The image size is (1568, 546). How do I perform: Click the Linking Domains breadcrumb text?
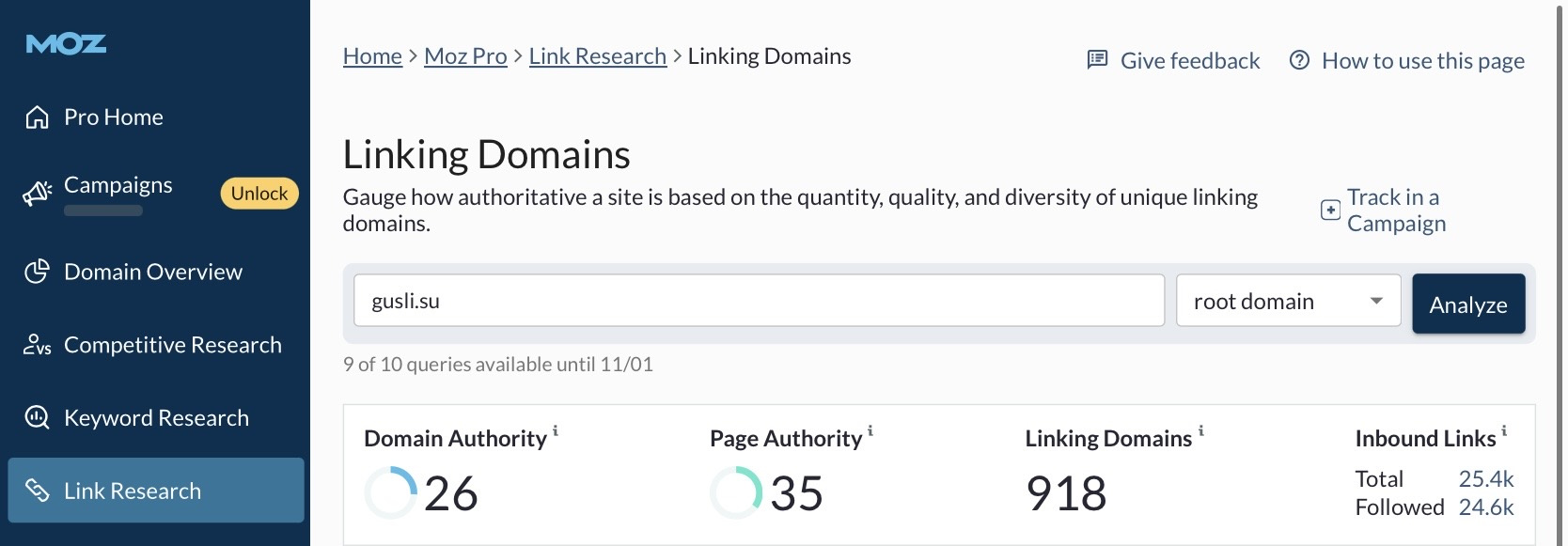pyautogui.click(x=769, y=56)
